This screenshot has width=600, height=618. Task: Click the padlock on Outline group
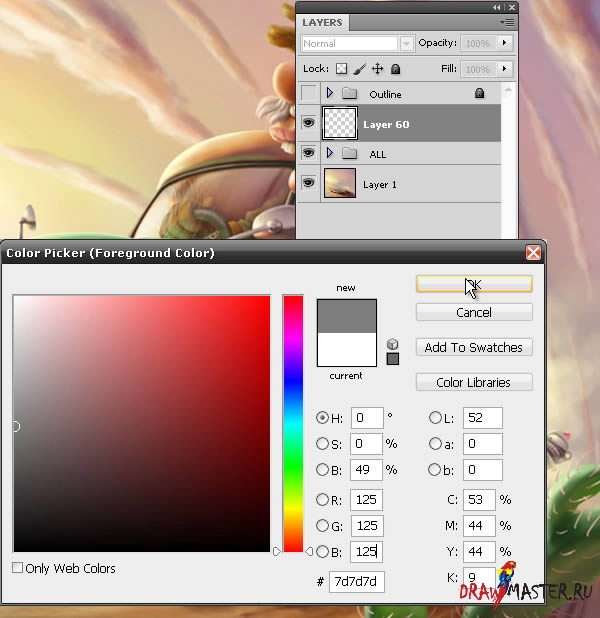(479, 93)
